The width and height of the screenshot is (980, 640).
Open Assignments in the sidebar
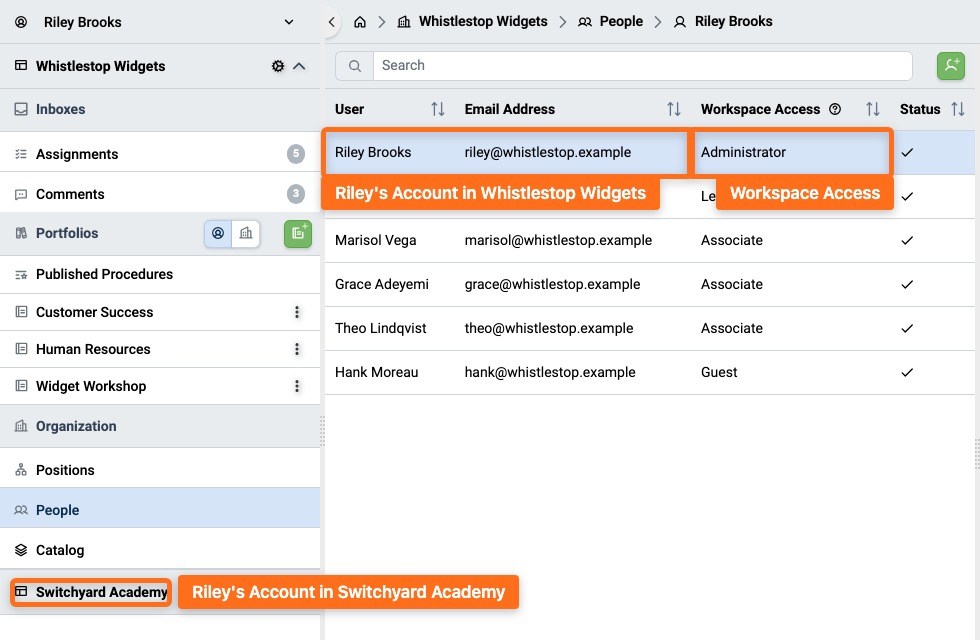(x=160, y=154)
